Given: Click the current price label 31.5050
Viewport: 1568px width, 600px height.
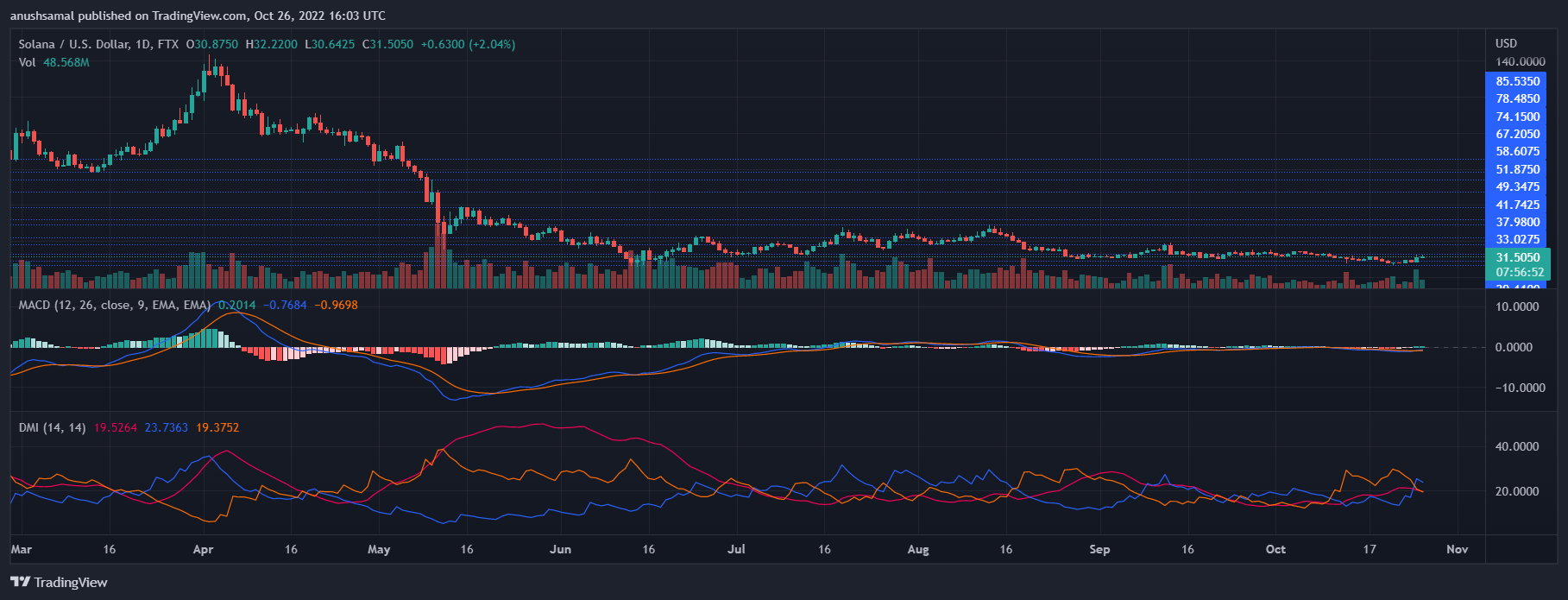Looking at the screenshot, I should (1517, 257).
